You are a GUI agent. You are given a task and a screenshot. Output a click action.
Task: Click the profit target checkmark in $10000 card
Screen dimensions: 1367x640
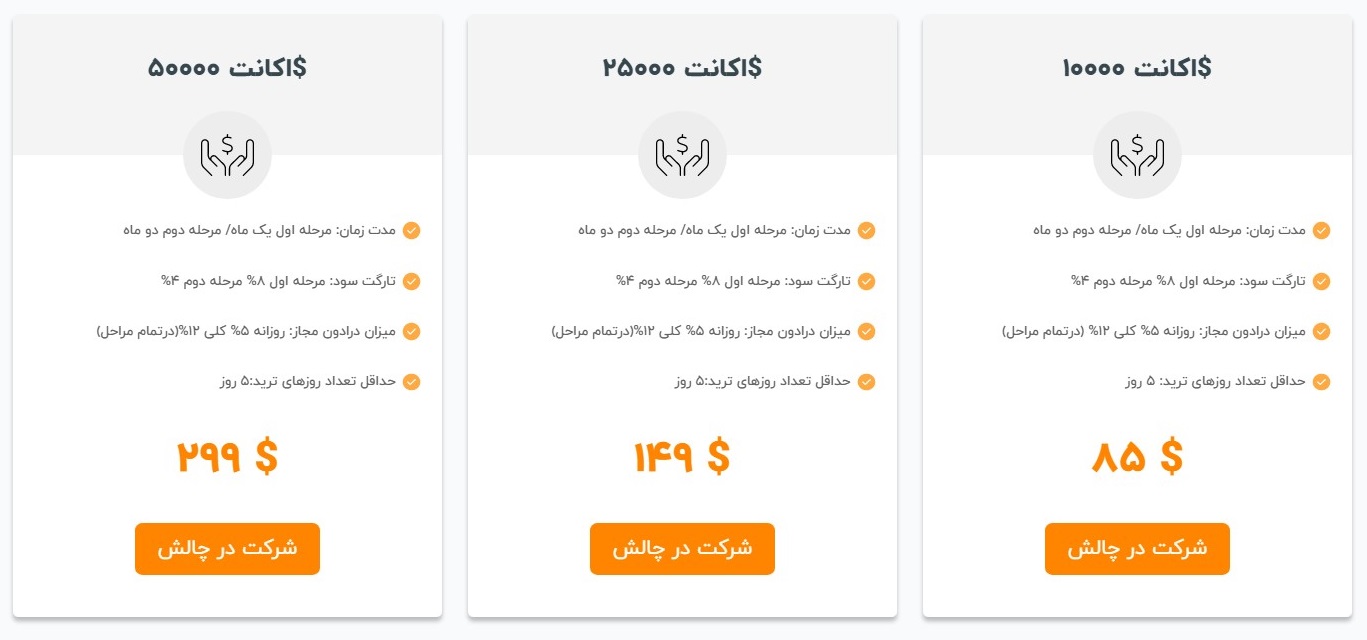pos(1322,282)
